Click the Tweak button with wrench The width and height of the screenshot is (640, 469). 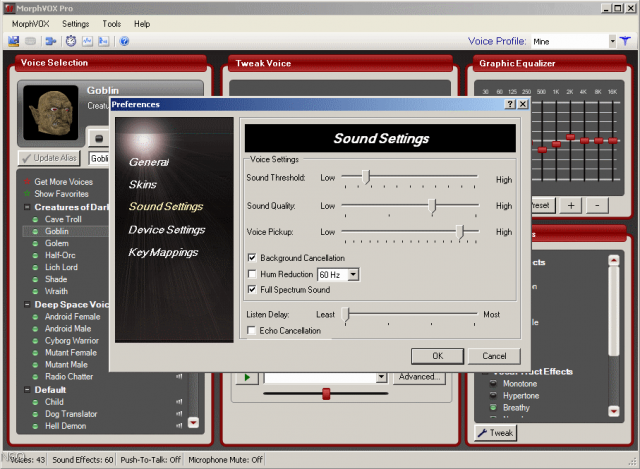click(x=496, y=433)
